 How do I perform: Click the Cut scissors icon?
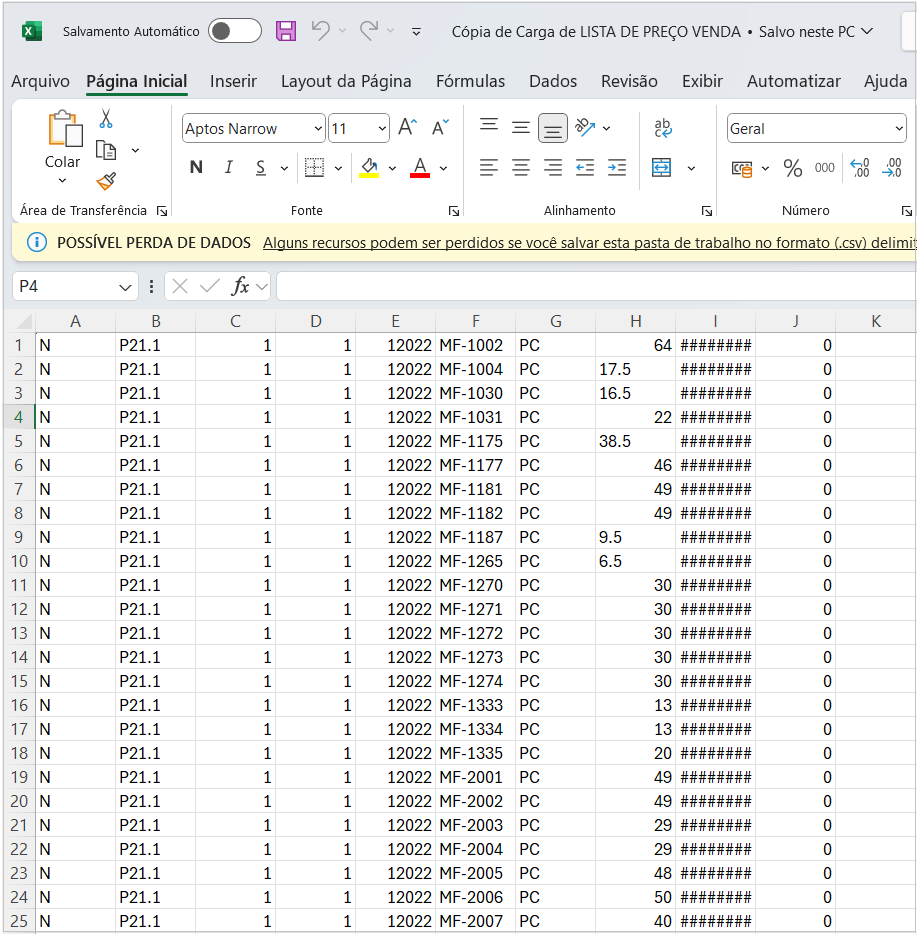105,119
